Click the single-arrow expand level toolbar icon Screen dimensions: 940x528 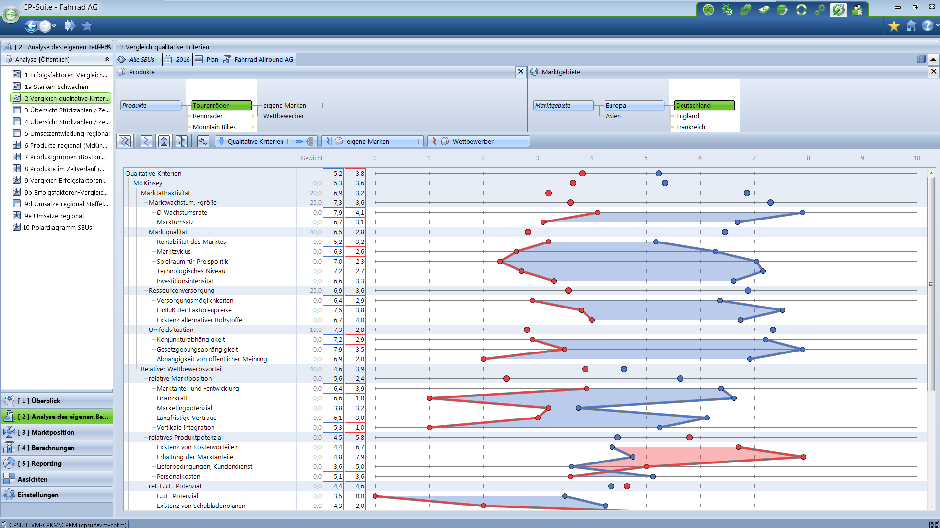pos(146,141)
